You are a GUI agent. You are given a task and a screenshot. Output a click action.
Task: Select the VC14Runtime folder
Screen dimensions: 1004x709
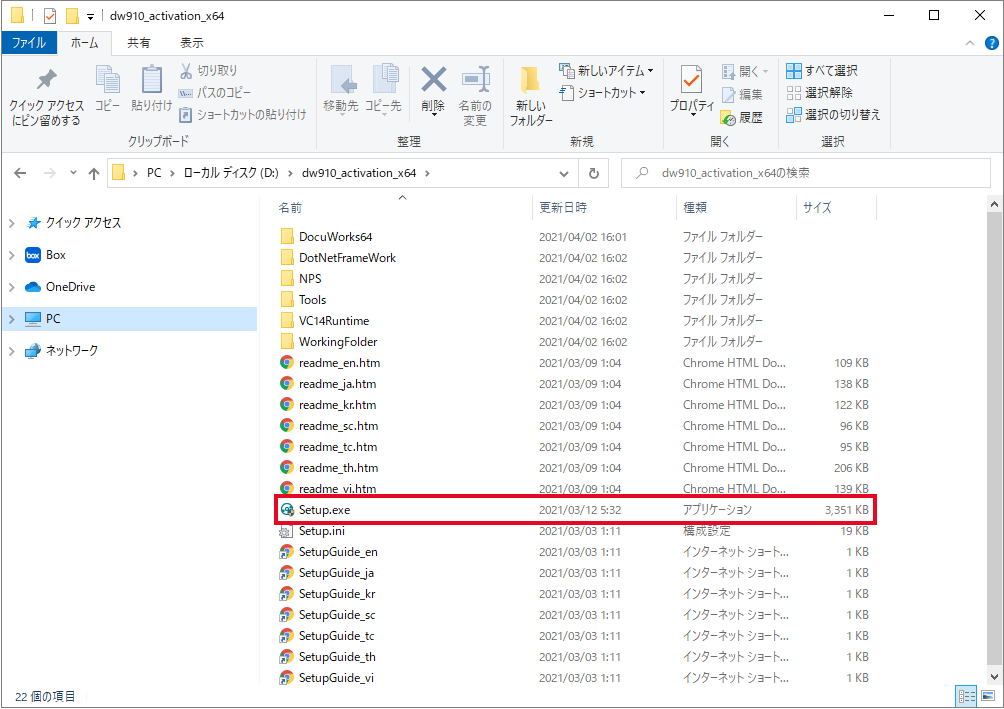click(x=334, y=321)
